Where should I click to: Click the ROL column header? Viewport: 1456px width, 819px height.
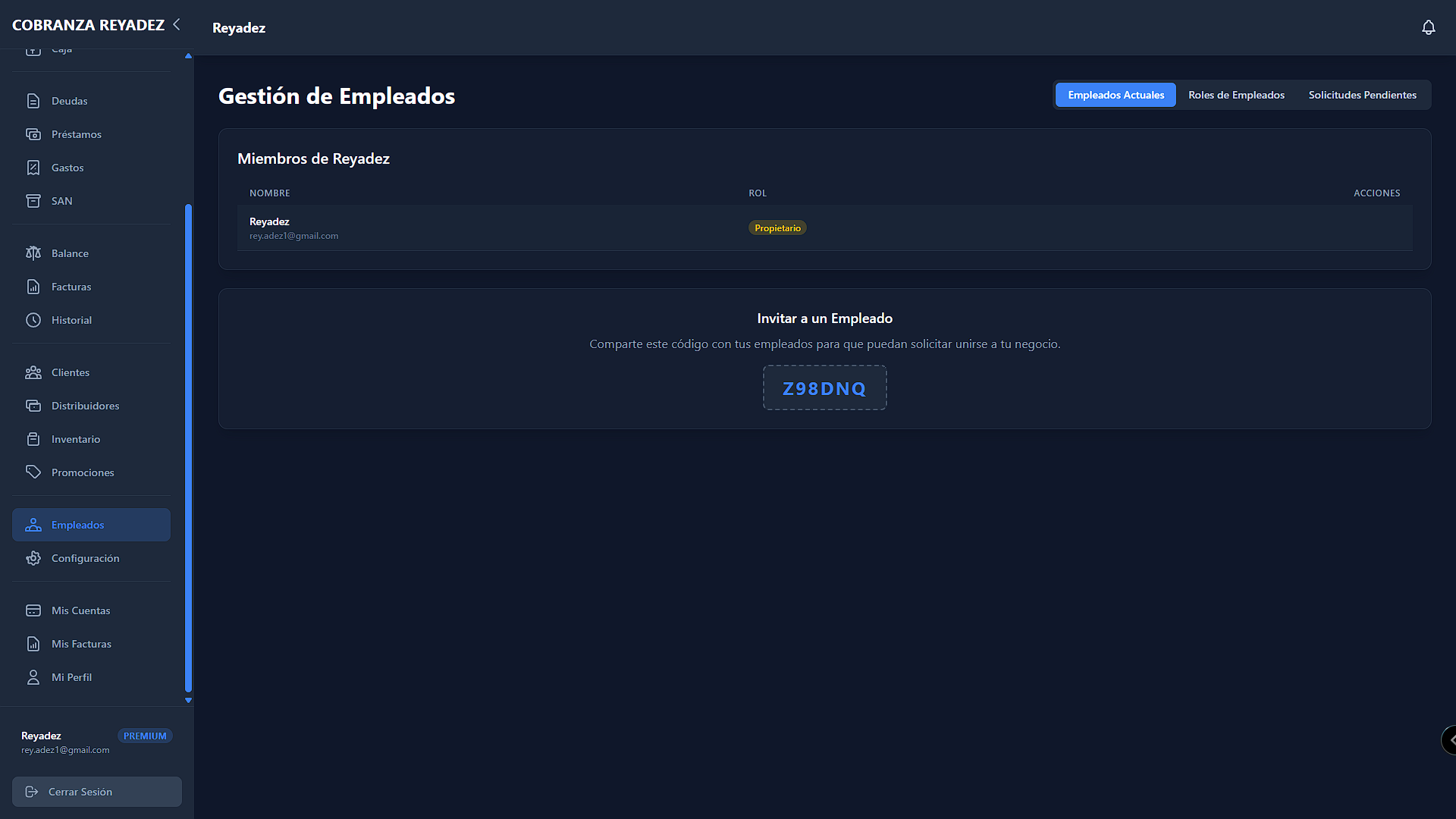(x=758, y=193)
